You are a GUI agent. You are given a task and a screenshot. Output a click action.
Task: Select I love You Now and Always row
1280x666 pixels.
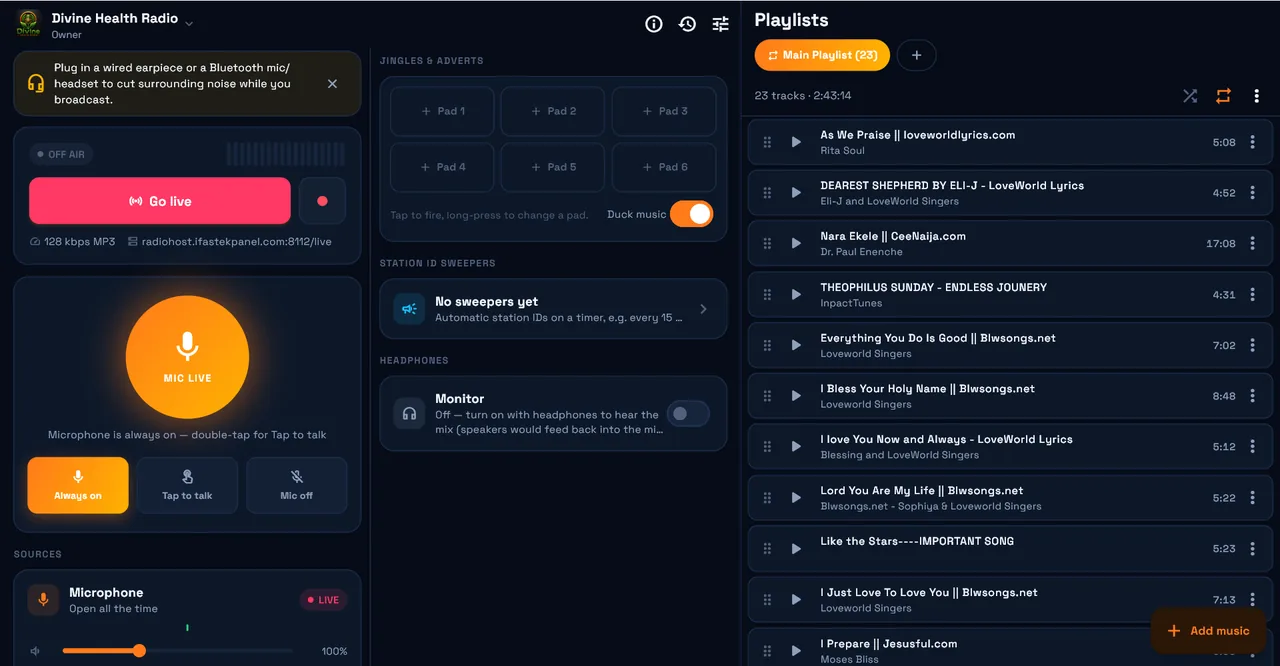click(x=1010, y=447)
